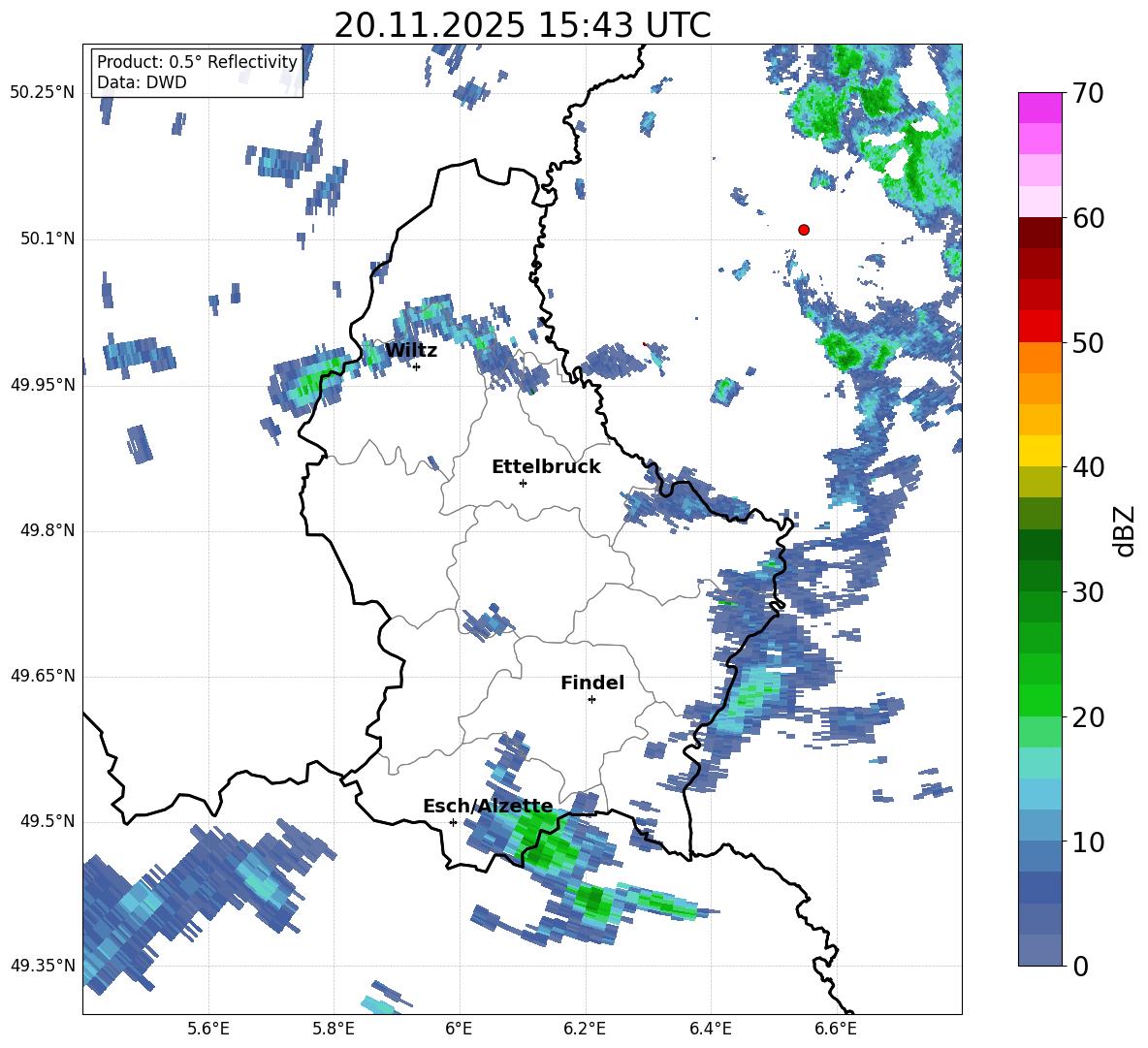
Task: Click the colorbar tick value 70
Action: 1089,94
